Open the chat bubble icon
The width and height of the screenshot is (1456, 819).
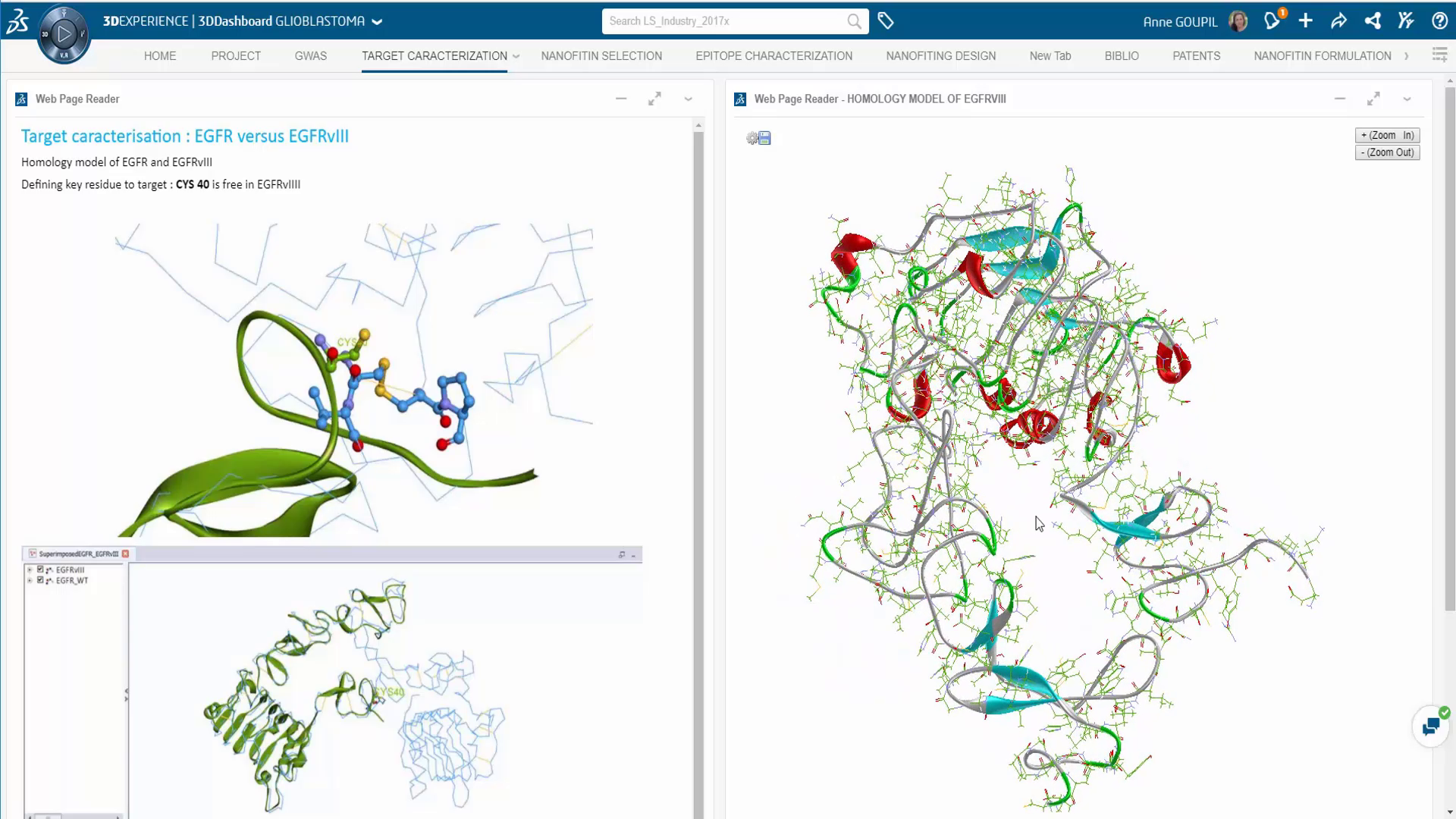click(x=1430, y=726)
